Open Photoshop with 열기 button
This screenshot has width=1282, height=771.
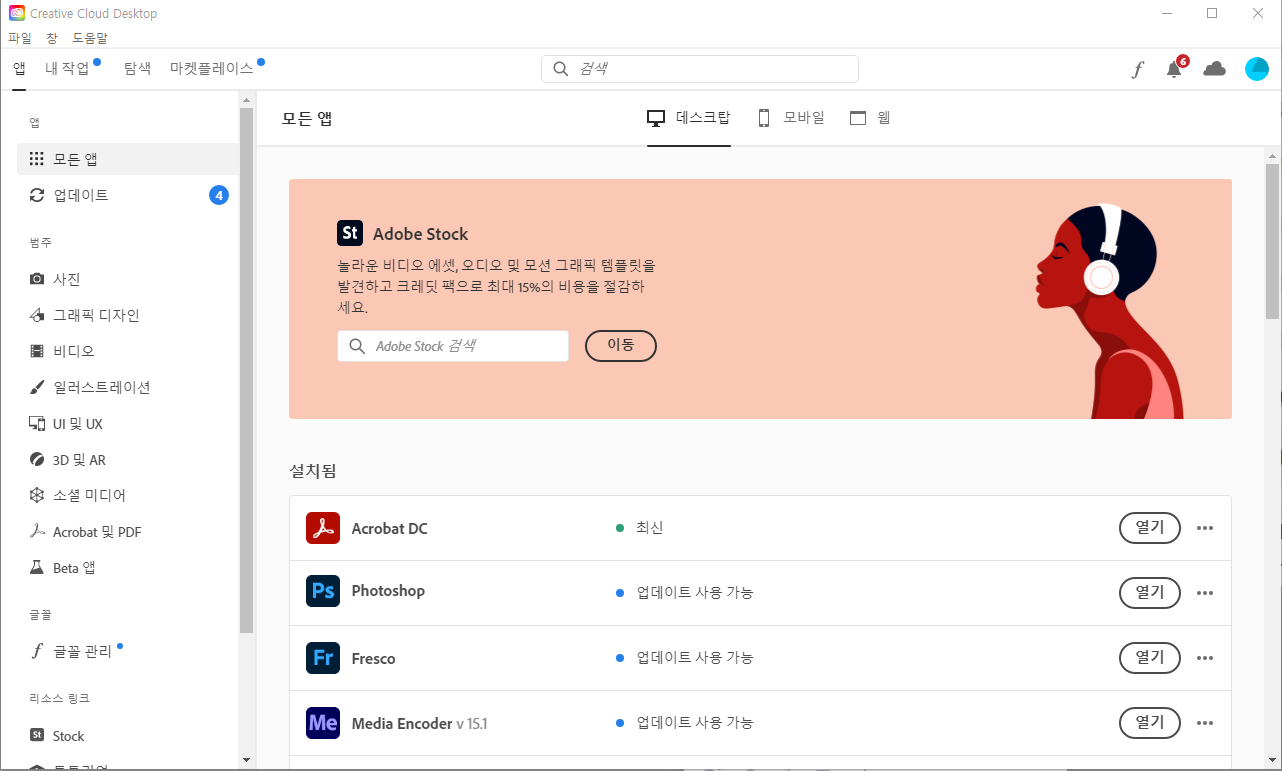pos(1150,592)
